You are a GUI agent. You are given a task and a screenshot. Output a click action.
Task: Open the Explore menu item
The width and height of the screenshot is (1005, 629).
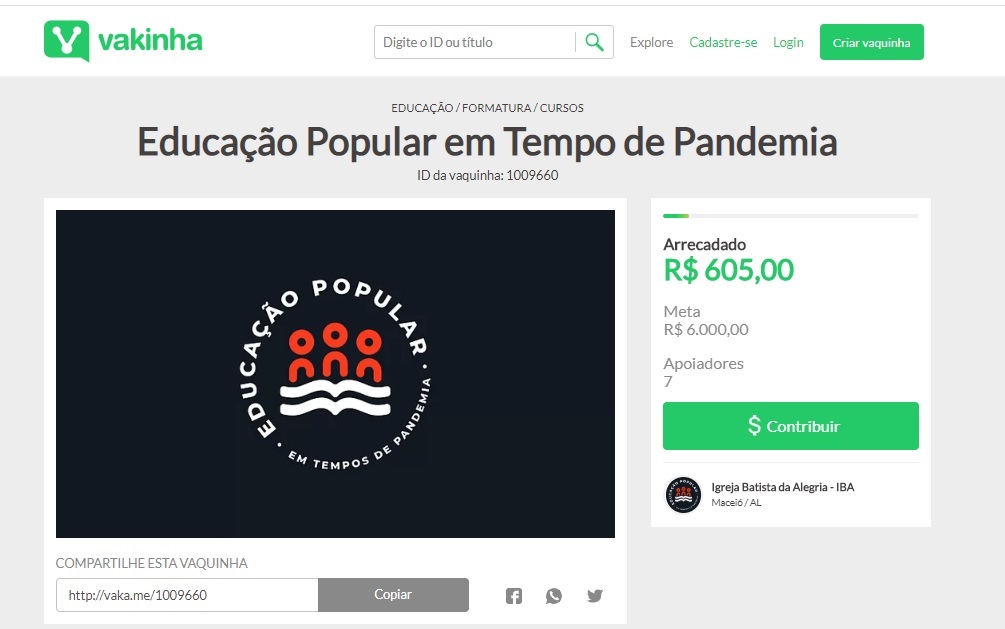pyautogui.click(x=651, y=42)
